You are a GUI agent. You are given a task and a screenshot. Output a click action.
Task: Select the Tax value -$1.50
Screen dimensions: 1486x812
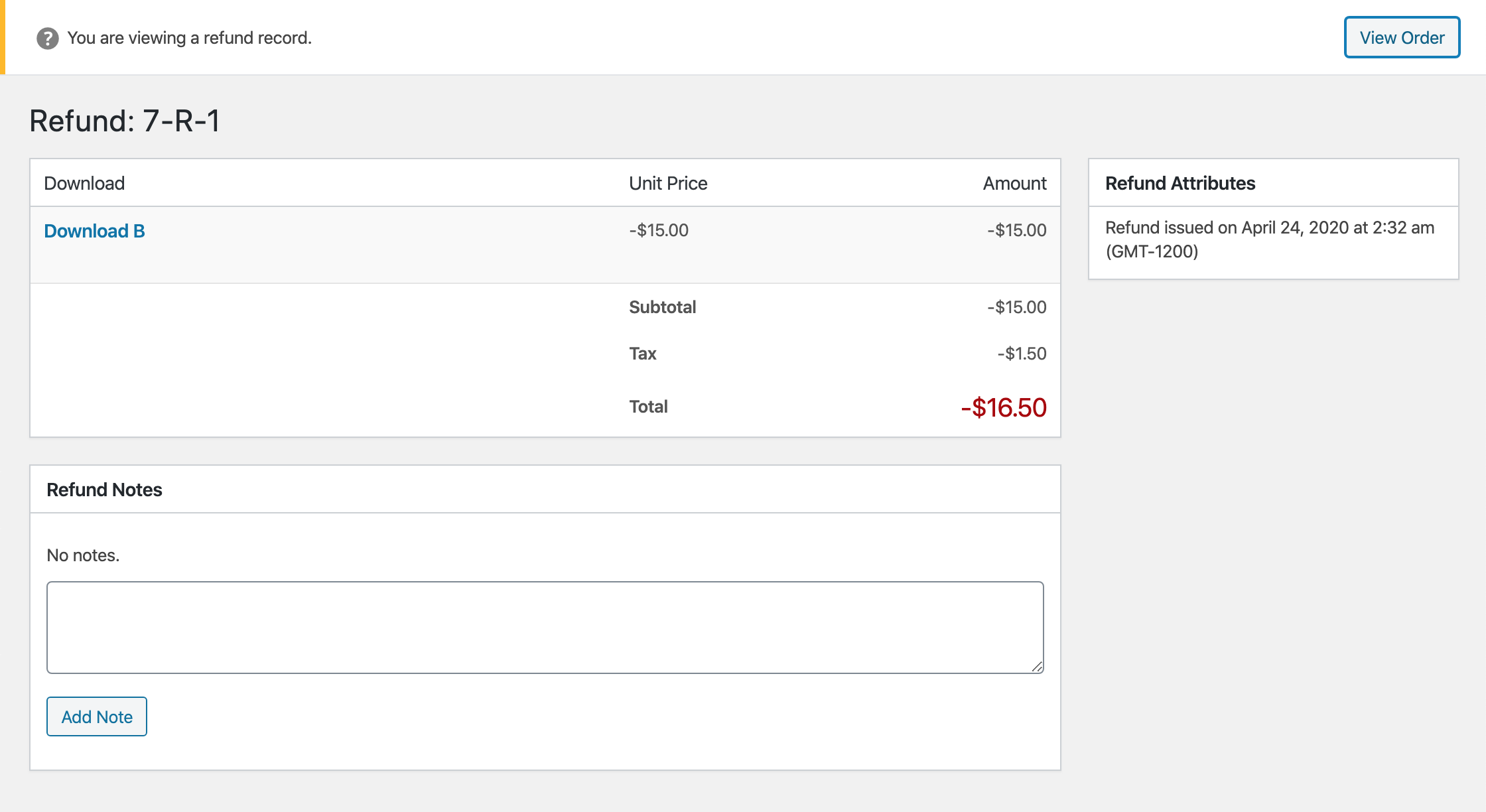point(1022,354)
